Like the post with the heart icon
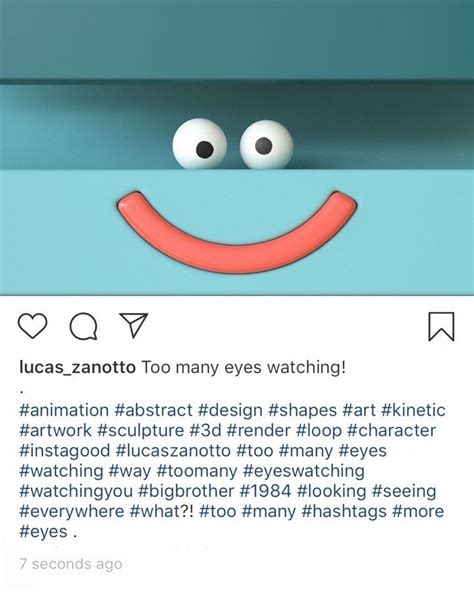The height and width of the screenshot is (592, 474). (32, 325)
